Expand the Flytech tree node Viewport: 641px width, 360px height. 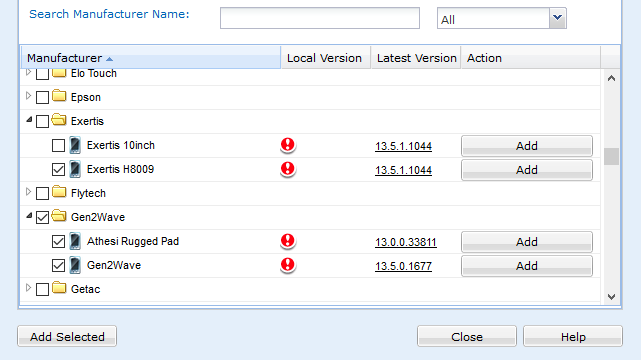coord(28,192)
